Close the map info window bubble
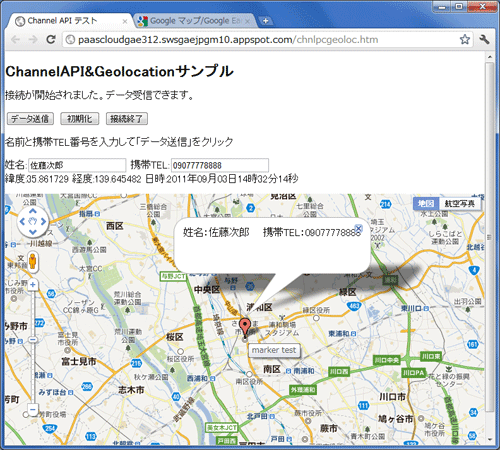500x450 pixels. (358, 228)
